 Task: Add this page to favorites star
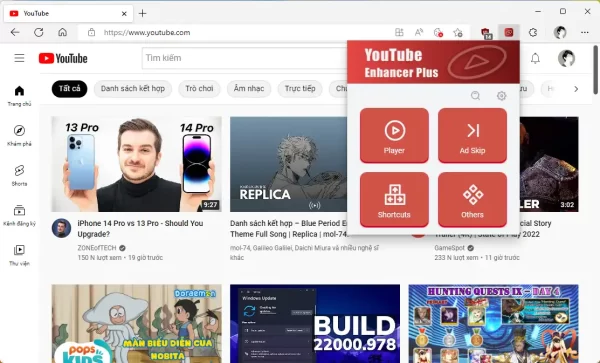click(458, 33)
